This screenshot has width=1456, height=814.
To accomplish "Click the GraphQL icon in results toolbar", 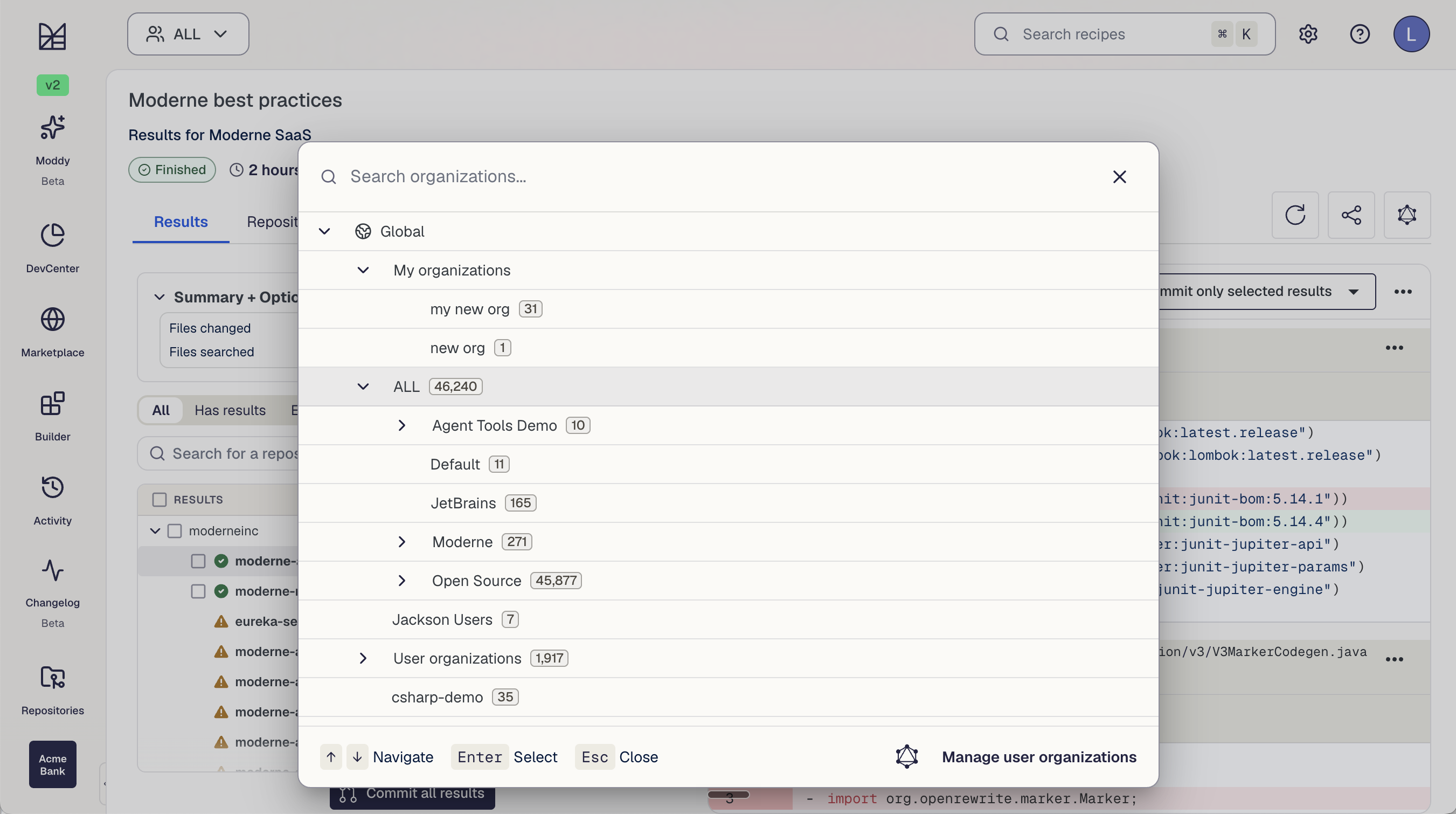I will click(1407, 215).
